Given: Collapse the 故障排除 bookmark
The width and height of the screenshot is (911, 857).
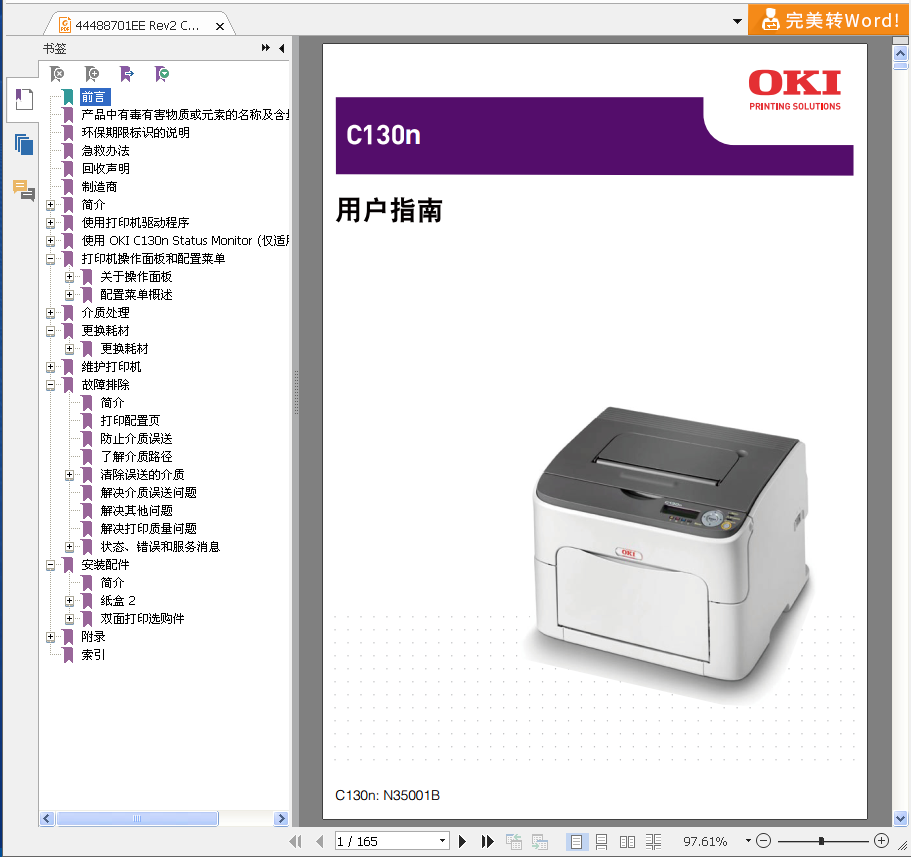Looking at the screenshot, I should (51, 385).
